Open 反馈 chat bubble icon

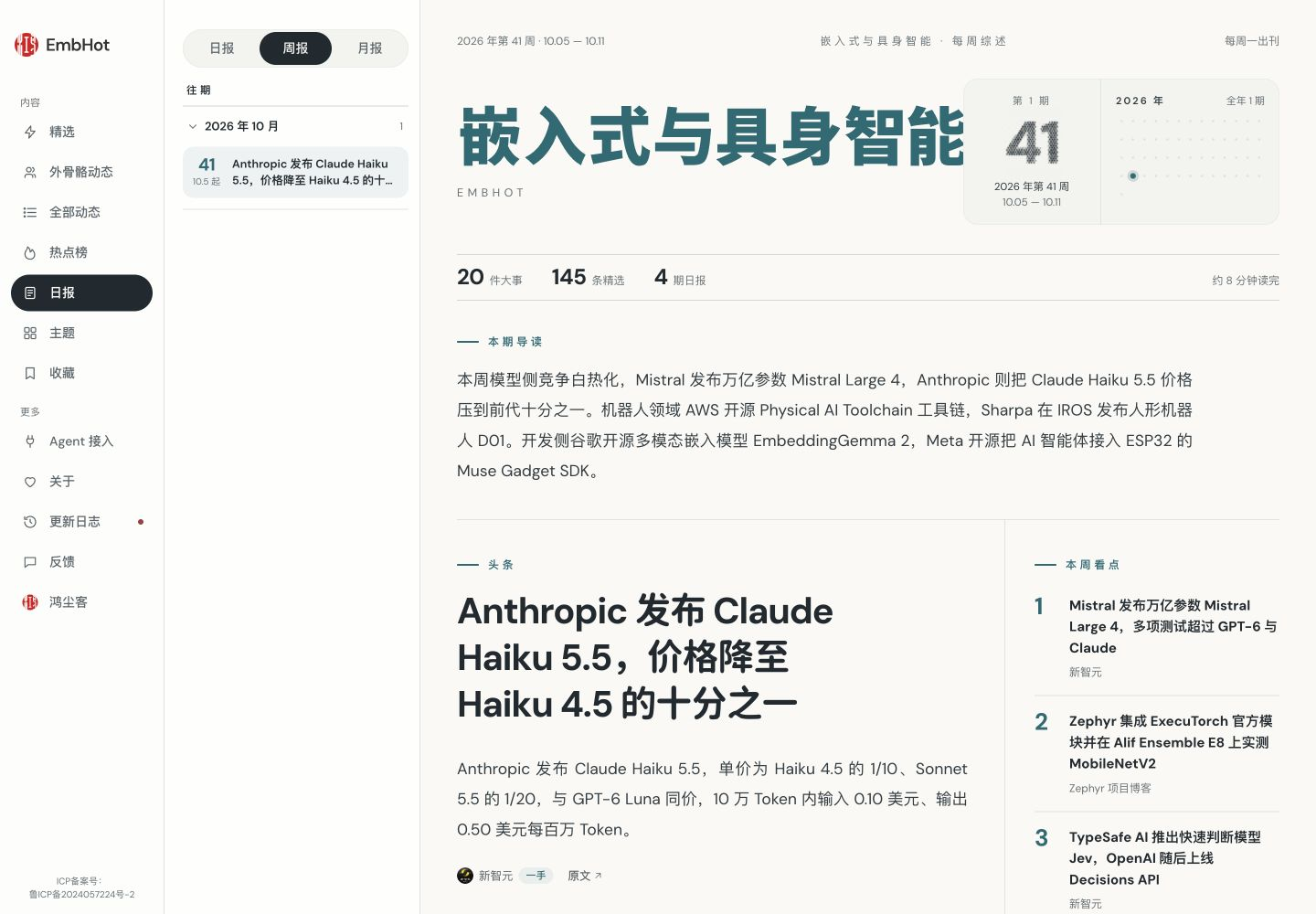coord(30,562)
